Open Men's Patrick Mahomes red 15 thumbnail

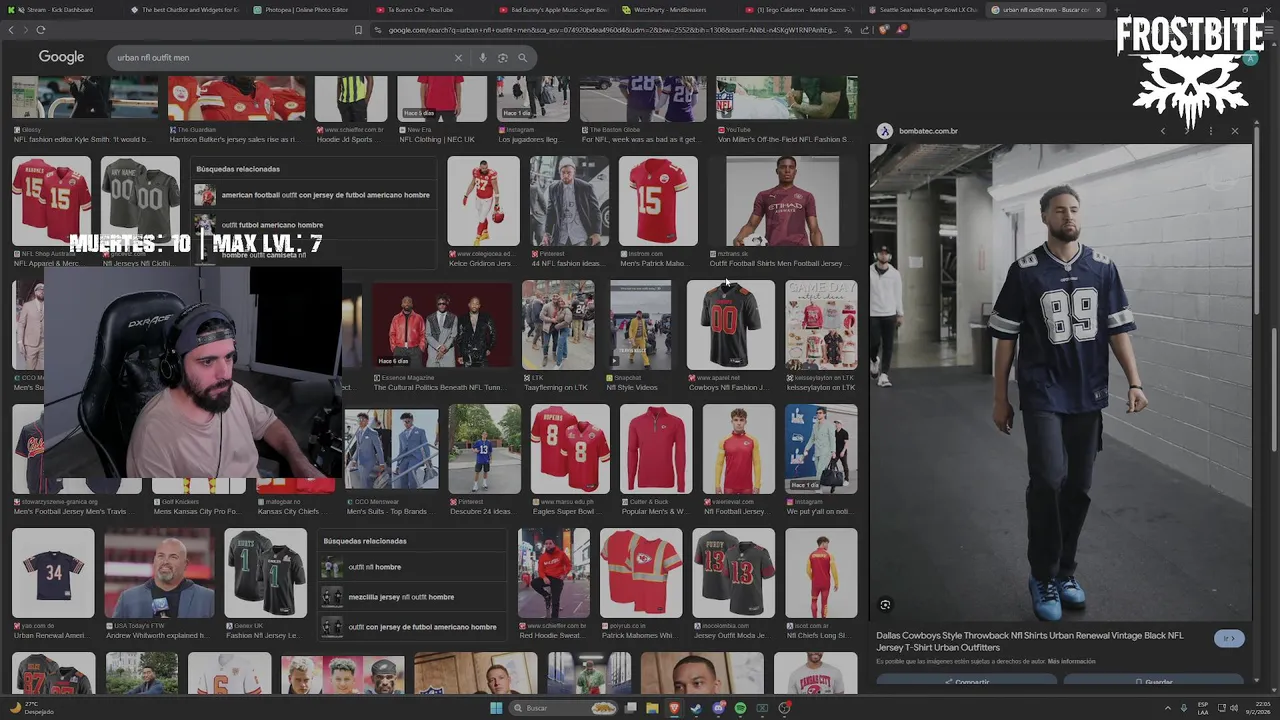tap(658, 201)
